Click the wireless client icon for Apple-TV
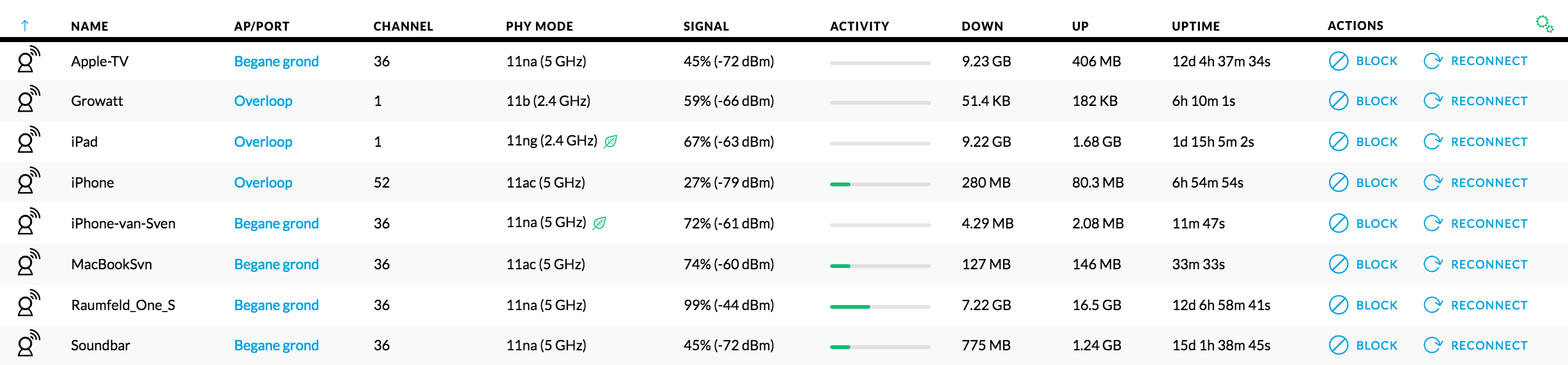 tap(28, 59)
